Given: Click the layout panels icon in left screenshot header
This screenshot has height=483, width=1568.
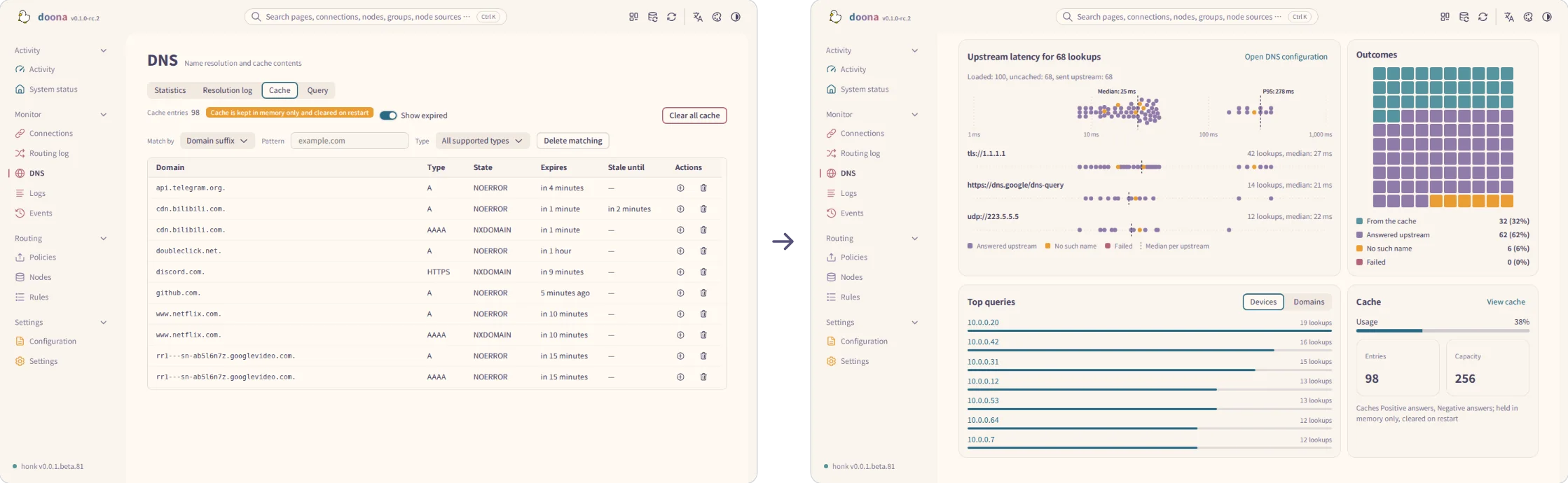Looking at the screenshot, I should tap(633, 17).
